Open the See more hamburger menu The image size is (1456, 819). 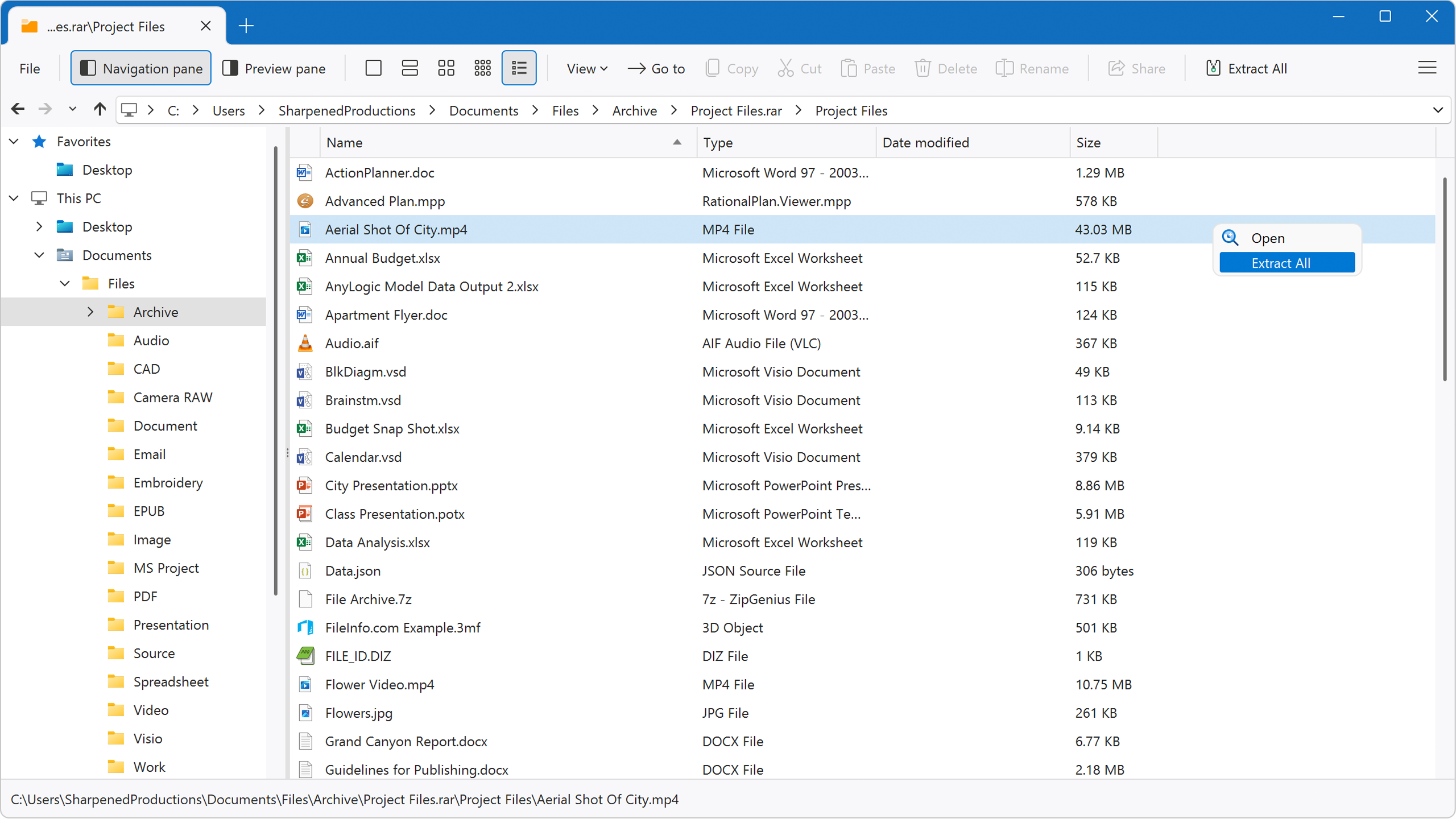click(x=1427, y=67)
